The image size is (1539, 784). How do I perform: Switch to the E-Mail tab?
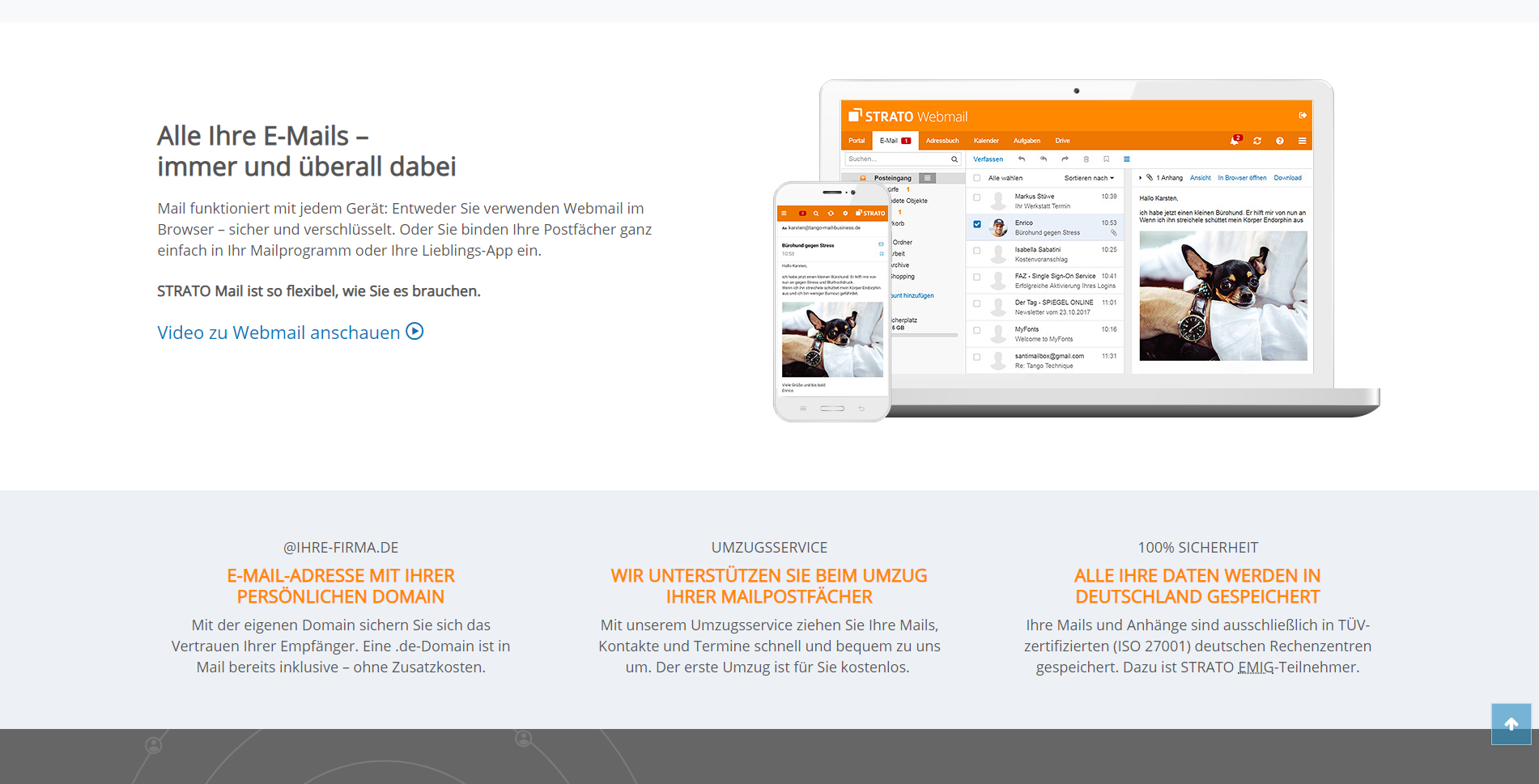click(895, 141)
